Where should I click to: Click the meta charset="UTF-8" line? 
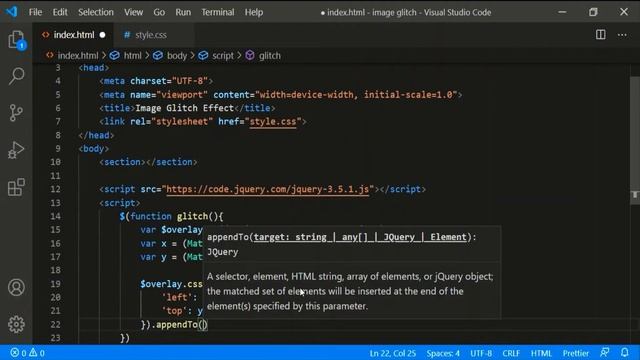pos(156,81)
